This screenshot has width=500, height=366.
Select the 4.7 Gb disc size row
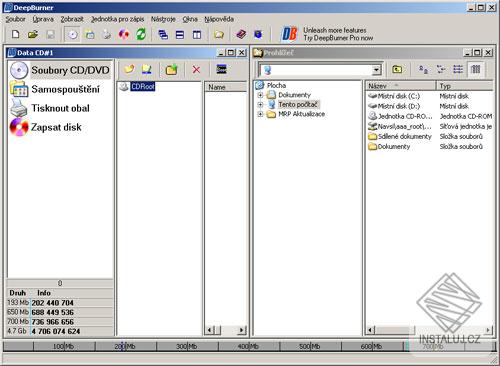(x=60, y=331)
